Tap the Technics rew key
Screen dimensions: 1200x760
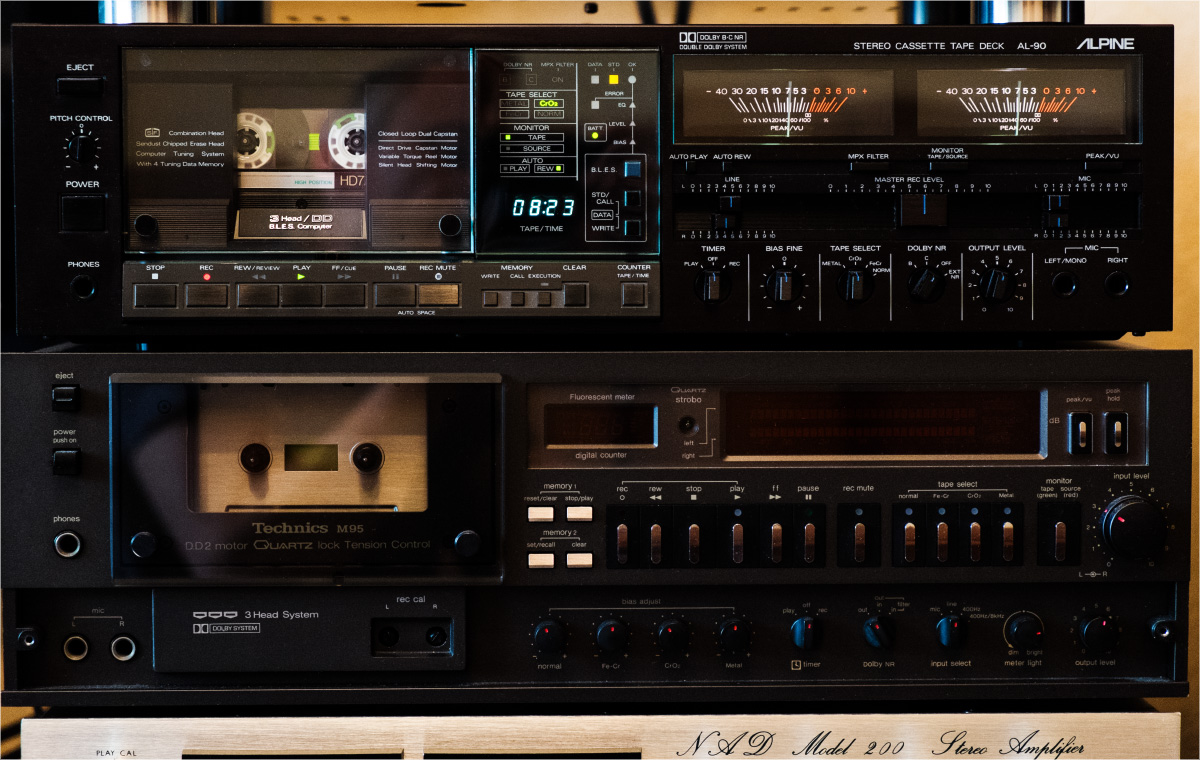click(x=656, y=541)
